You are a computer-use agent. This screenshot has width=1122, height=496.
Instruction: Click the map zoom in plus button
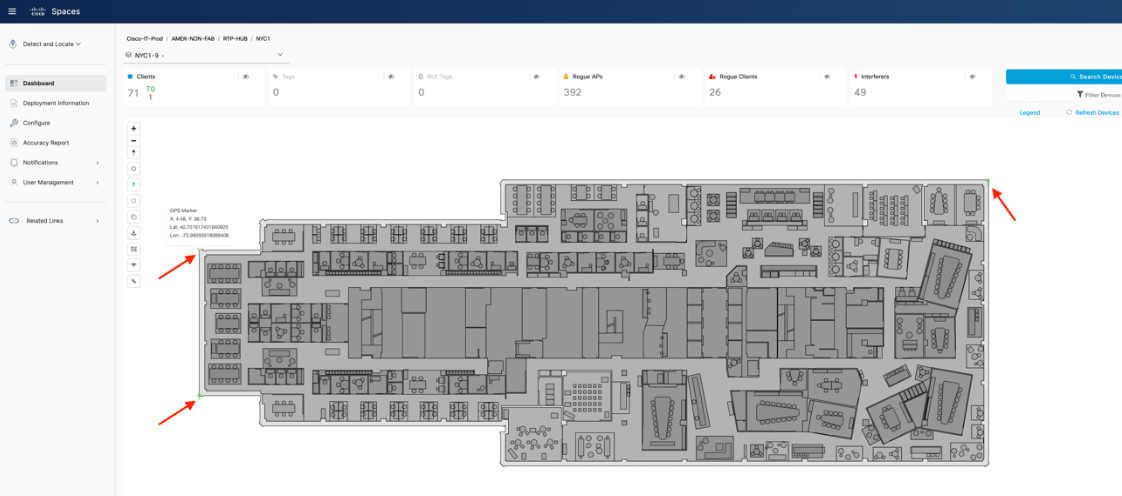tap(134, 129)
